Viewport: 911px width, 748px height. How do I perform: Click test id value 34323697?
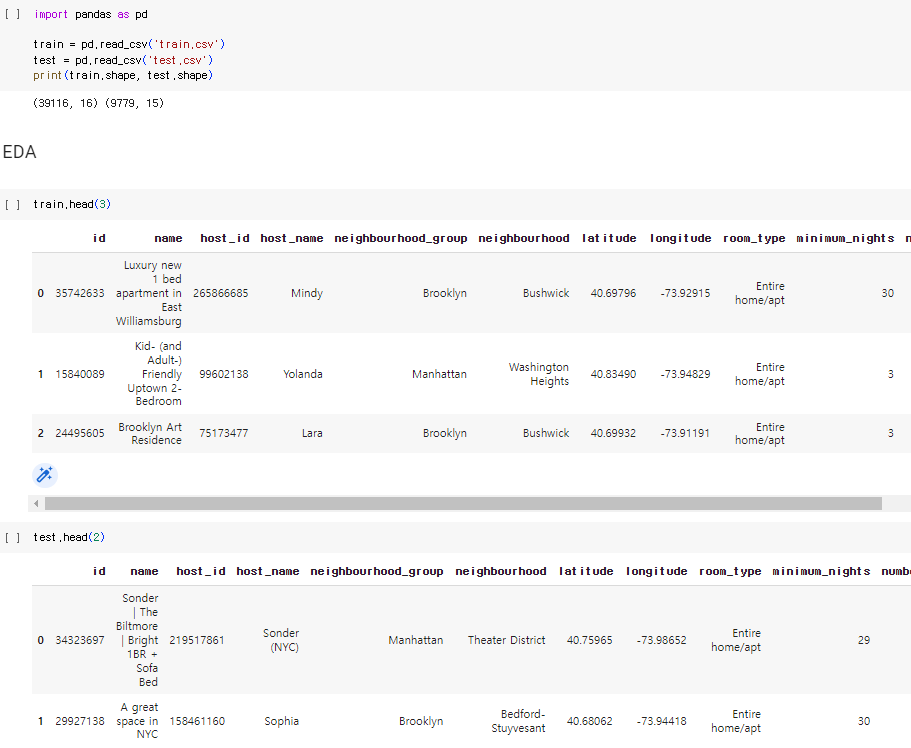point(80,640)
